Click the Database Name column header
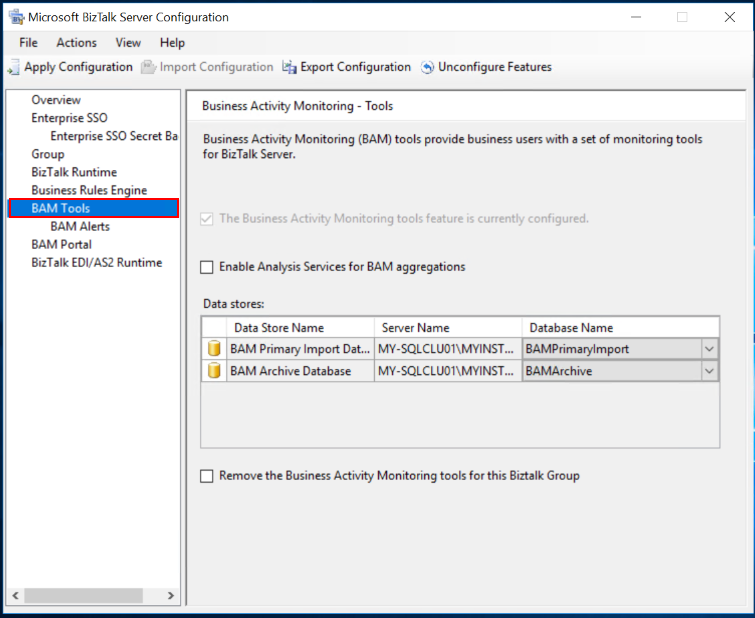The image size is (755, 618). [621, 328]
